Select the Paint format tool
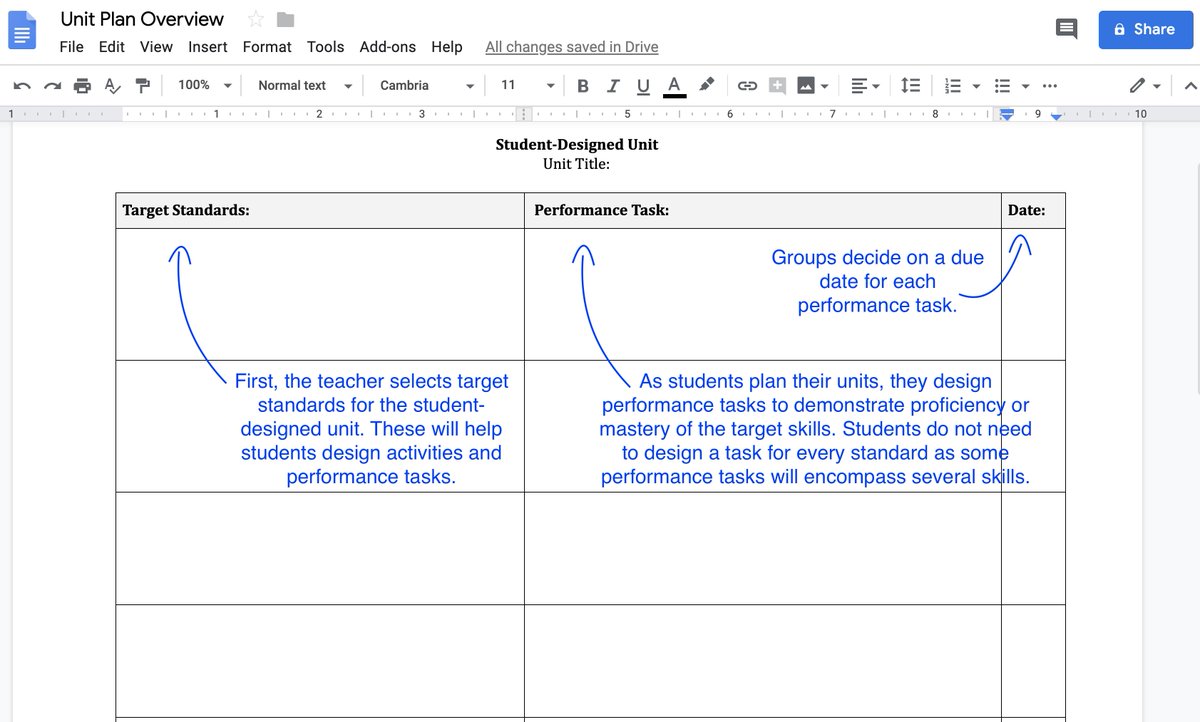Viewport: 1200px width, 722px height. coord(143,85)
